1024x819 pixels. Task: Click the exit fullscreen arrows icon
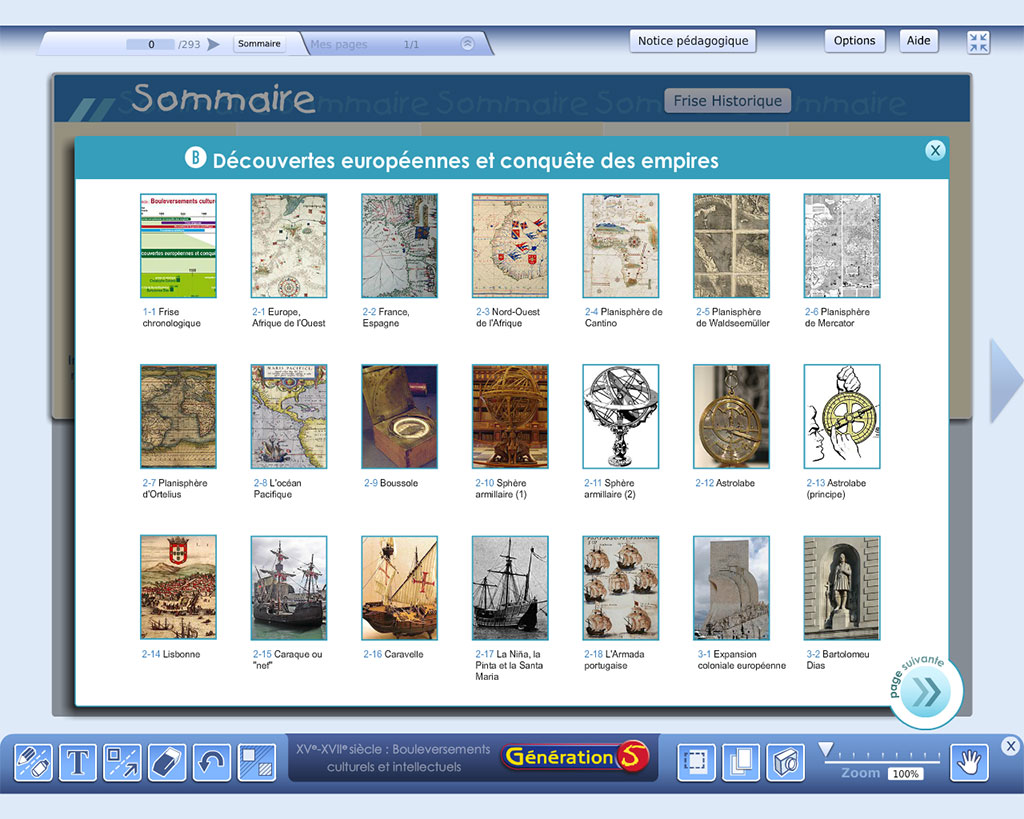[x=978, y=42]
